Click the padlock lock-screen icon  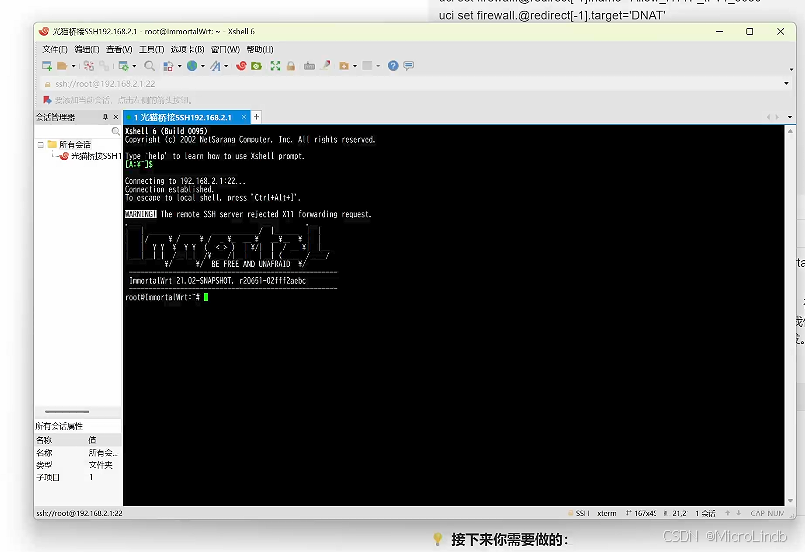point(291,66)
